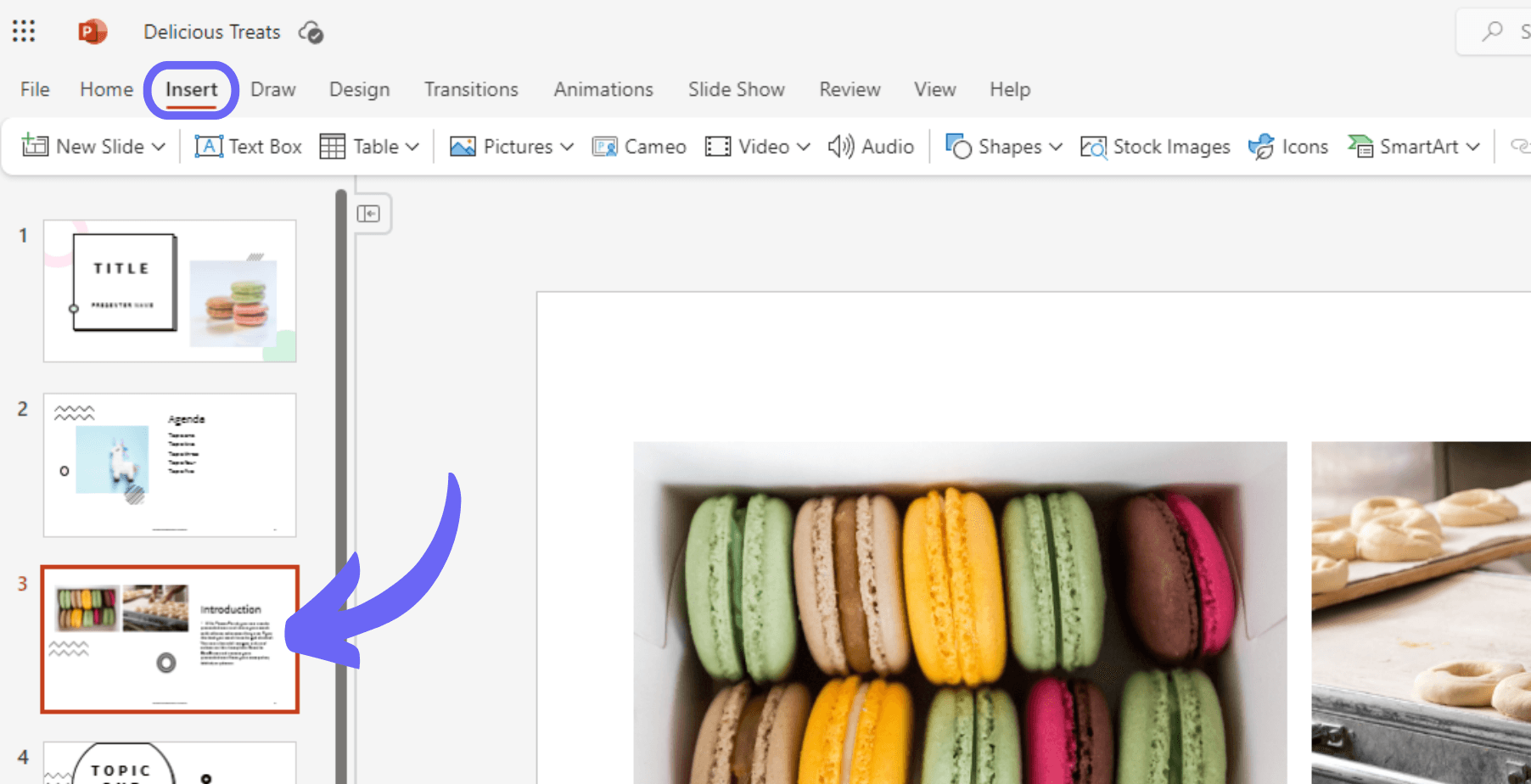Open the Icons library
This screenshot has height=784, width=1531.
(x=1288, y=147)
